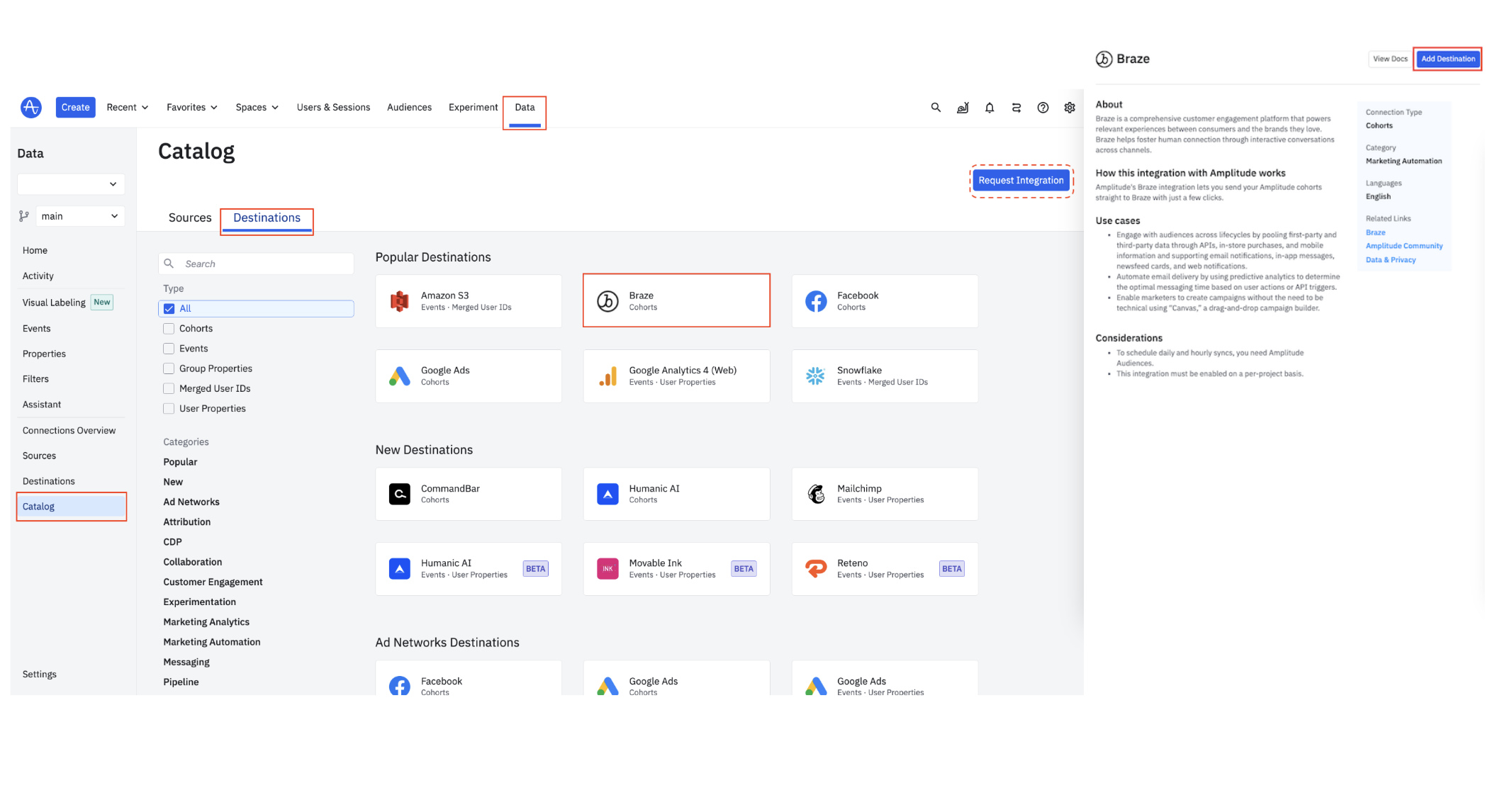The width and height of the screenshot is (1490, 812).
Task: Click the search magnifier icon in catalog filter
Action: tap(169, 264)
